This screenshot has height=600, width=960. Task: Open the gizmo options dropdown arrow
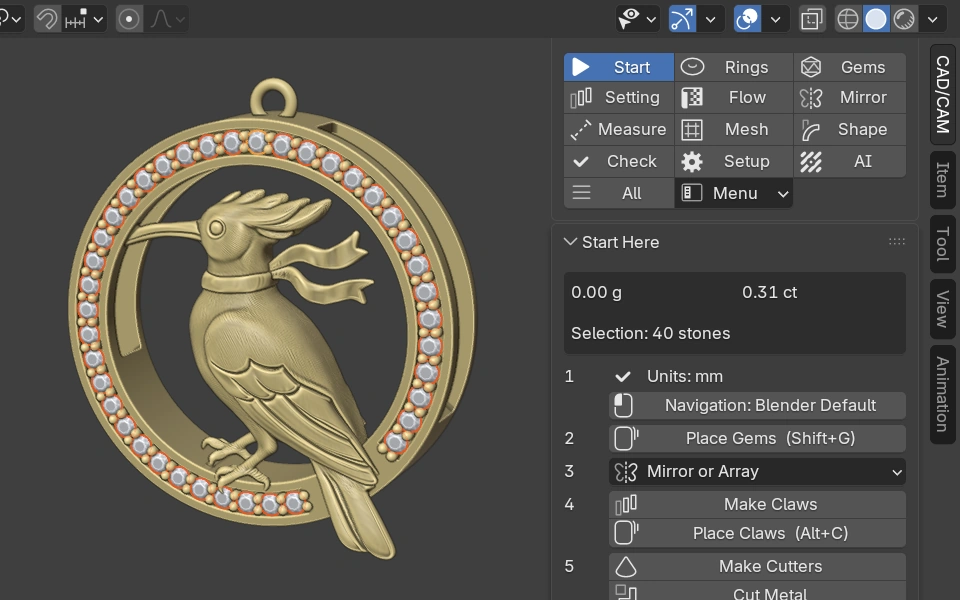711,19
